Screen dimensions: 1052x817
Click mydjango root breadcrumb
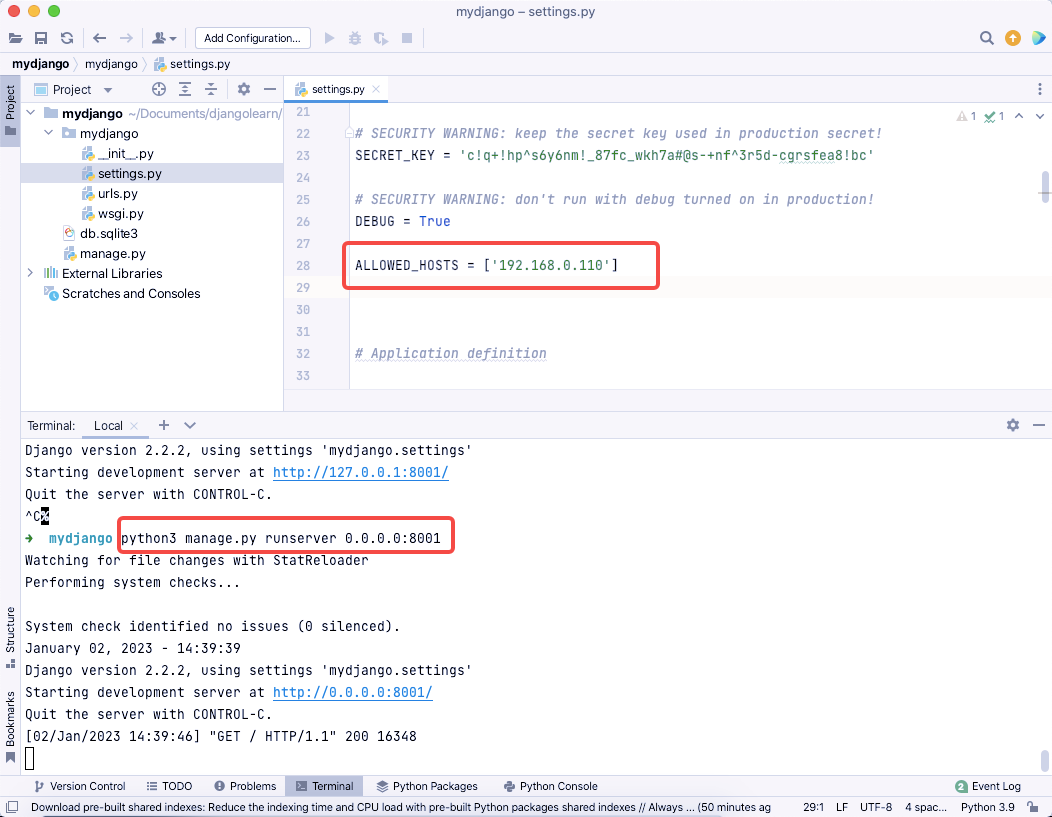click(40, 64)
